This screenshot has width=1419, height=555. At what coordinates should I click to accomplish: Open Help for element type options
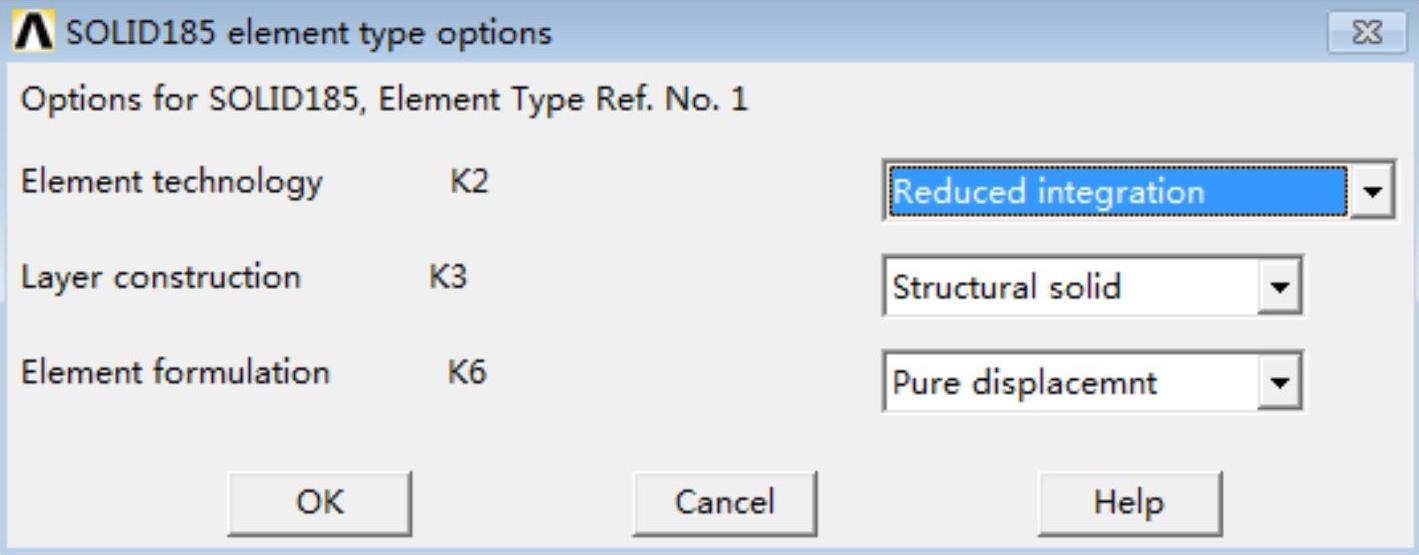(1129, 501)
